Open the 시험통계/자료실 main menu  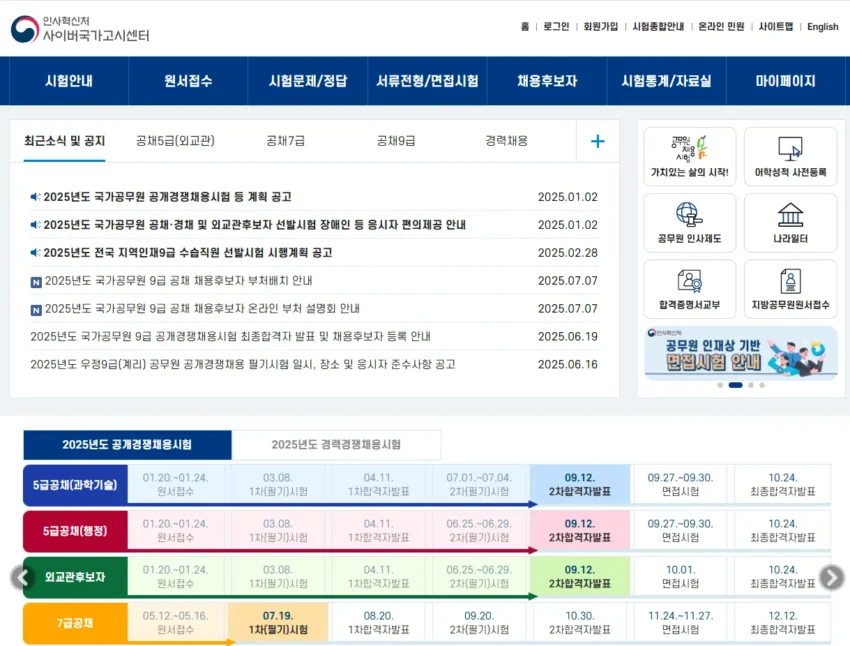tap(666, 81)
